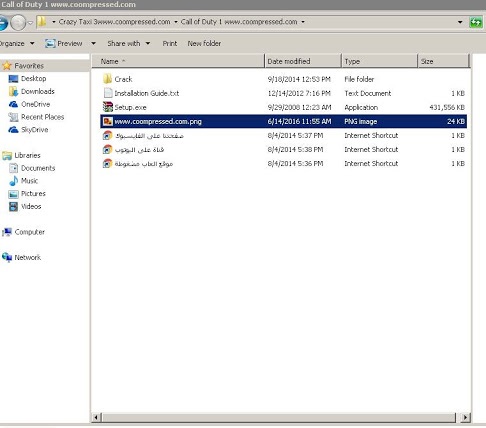Click the Internet Shortcut icon dated 5:36 PM
The image size is (486, 428).
pos(107,163)
